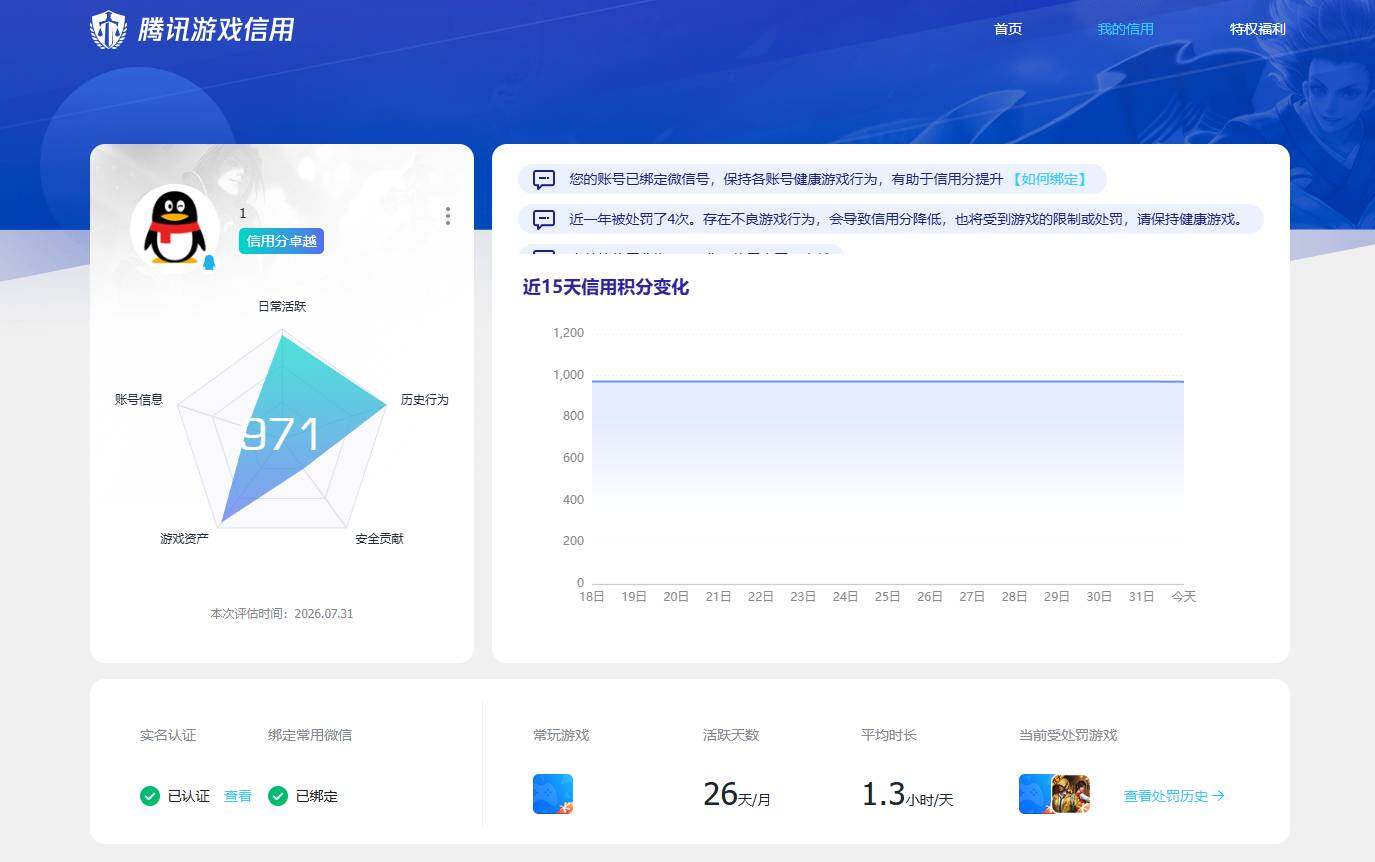Click the 信用分卓越 badge
The height and width of the screenshot is (862, 1375).
pyautogui.click(x=281, y=241)
